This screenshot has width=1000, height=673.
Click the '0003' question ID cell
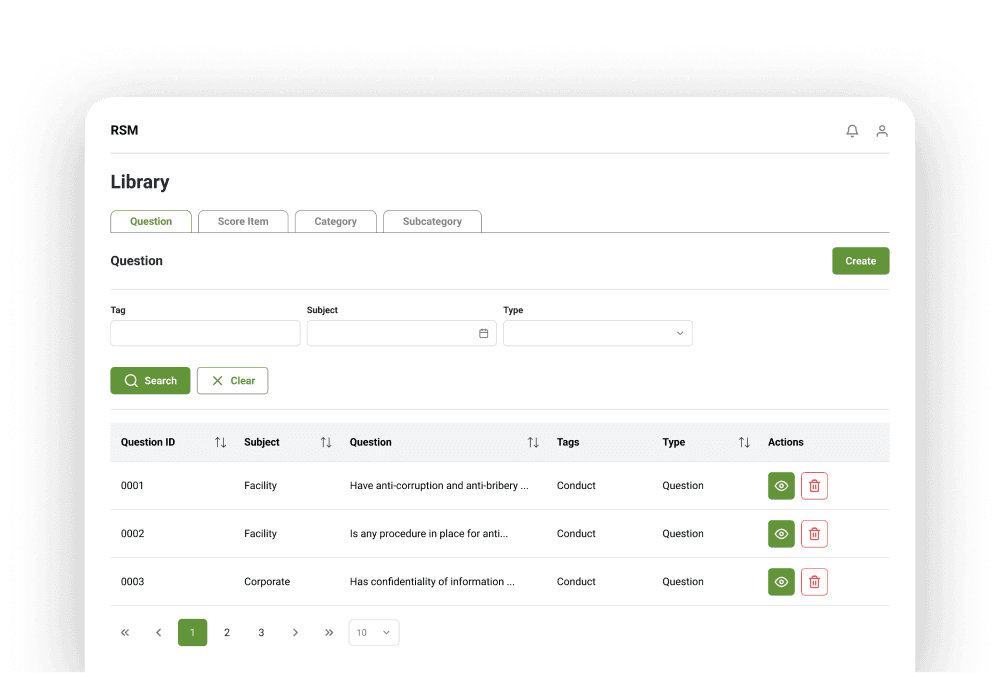click(x=133, y=581)
